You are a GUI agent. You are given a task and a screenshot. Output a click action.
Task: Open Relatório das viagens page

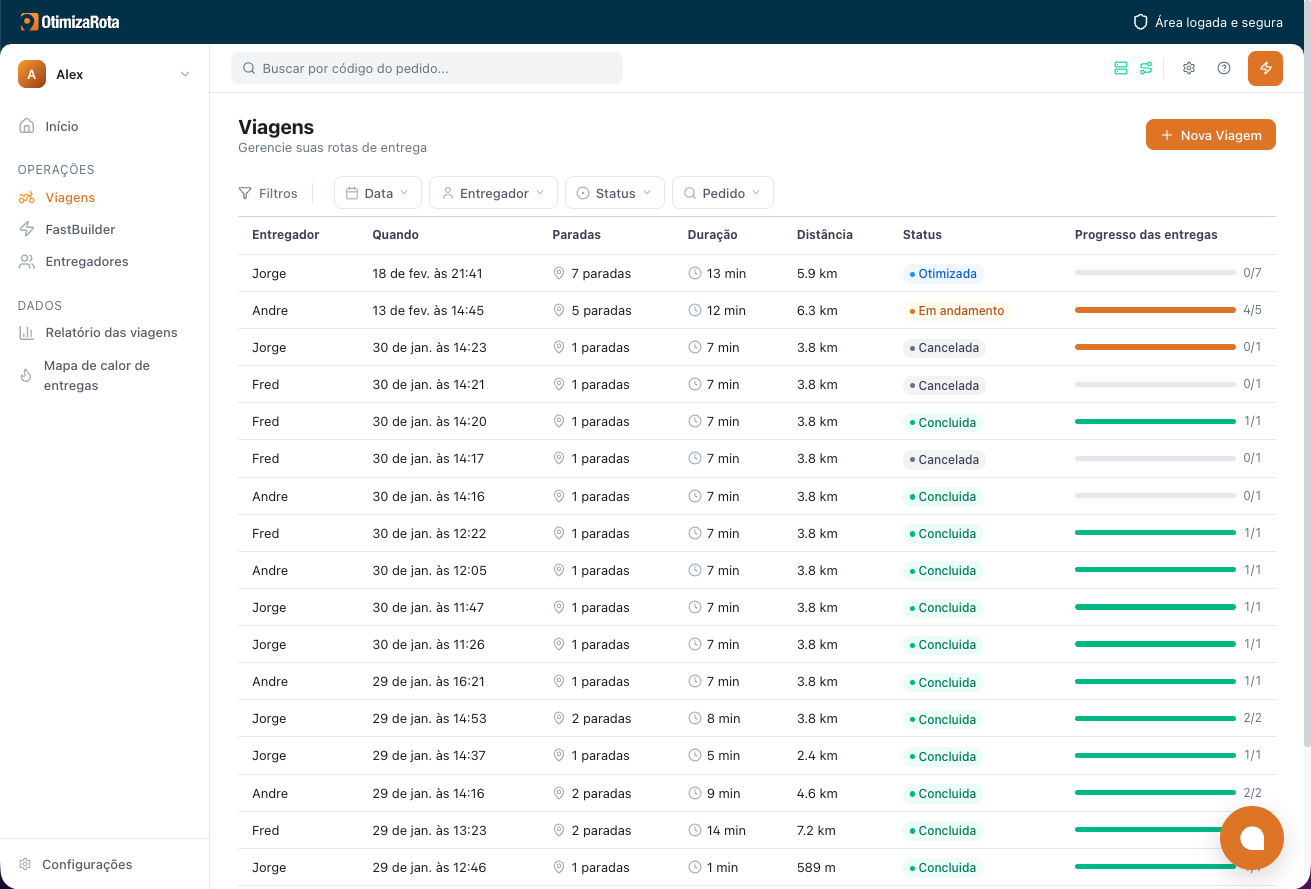pos(110,332)
